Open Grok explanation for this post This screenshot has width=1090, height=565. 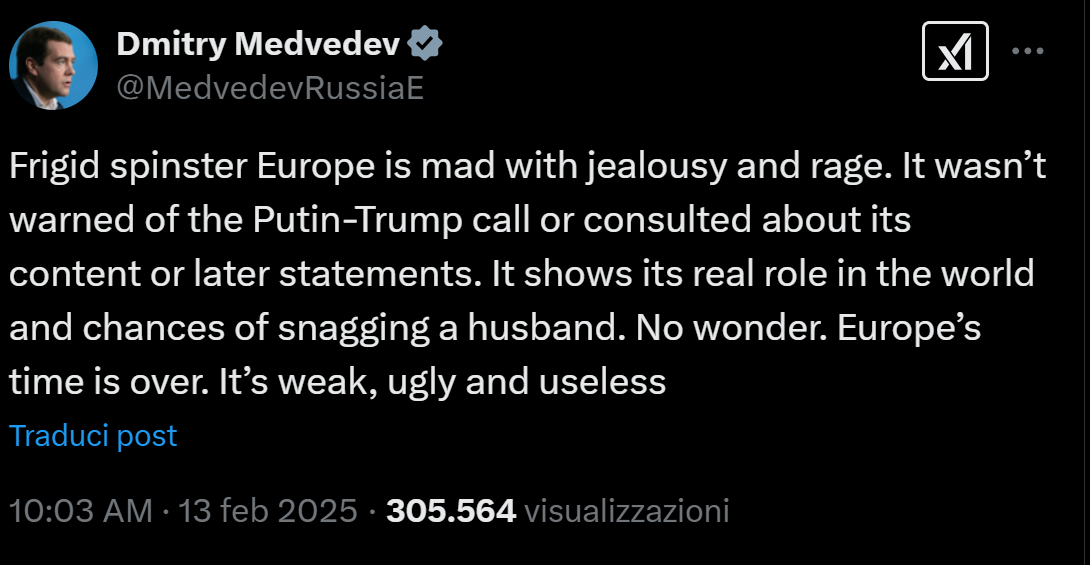(x=954, y=51)
